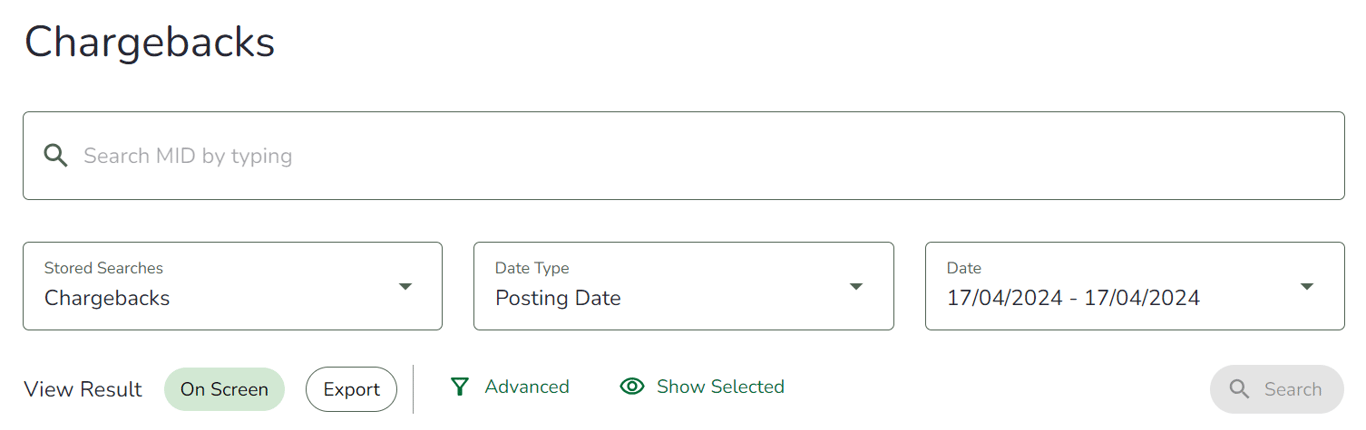Click the Date Type dropdown arrow
This screenshot has height=430, width=1366.
[856, 287]
